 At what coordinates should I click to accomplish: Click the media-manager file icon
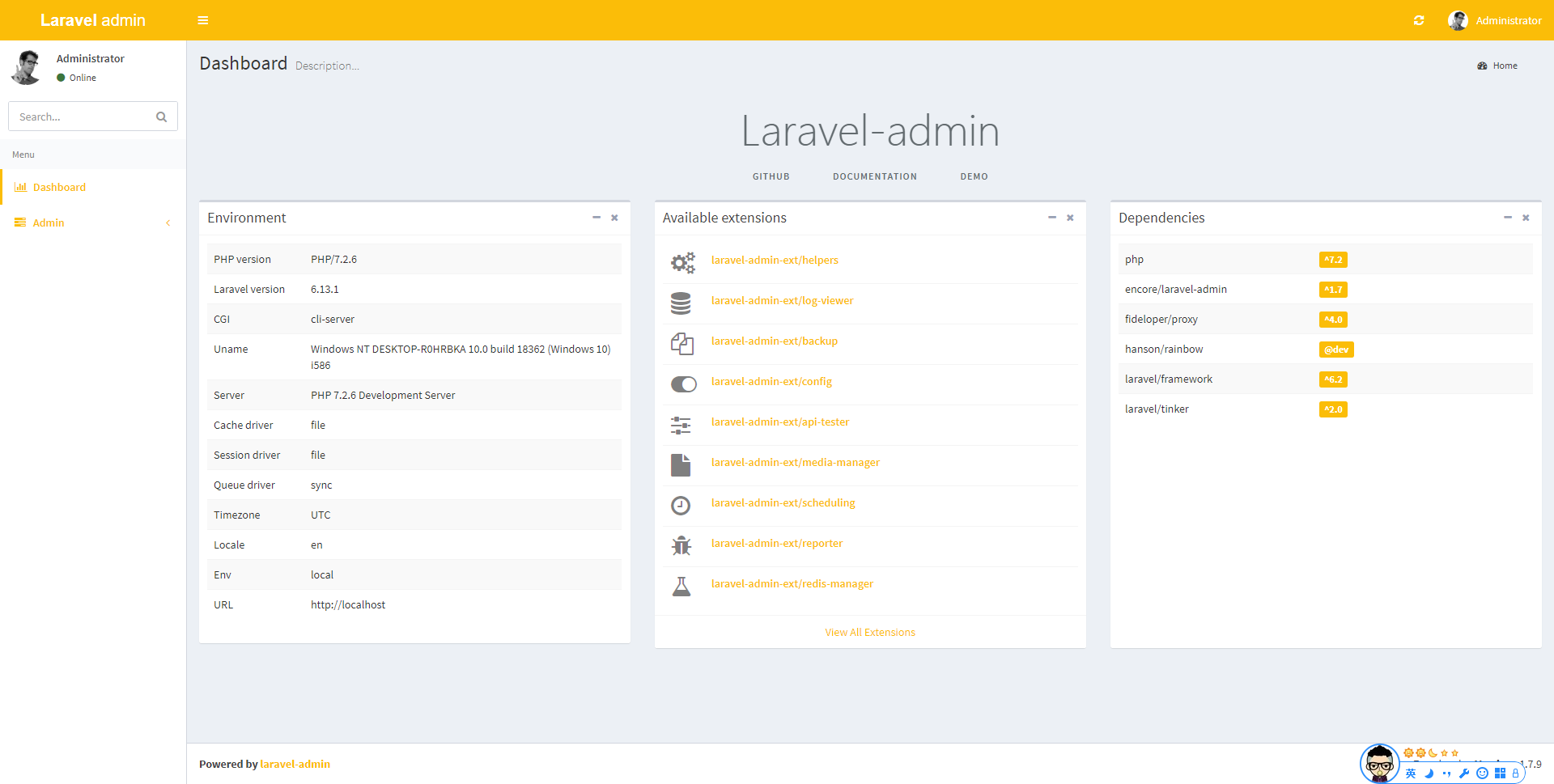tap(681, 465)
